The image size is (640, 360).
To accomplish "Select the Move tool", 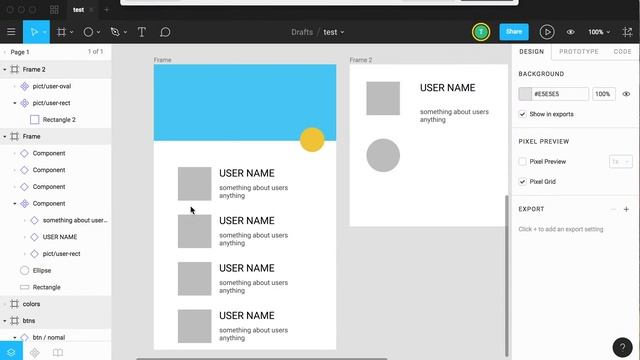I will (33, 32).
